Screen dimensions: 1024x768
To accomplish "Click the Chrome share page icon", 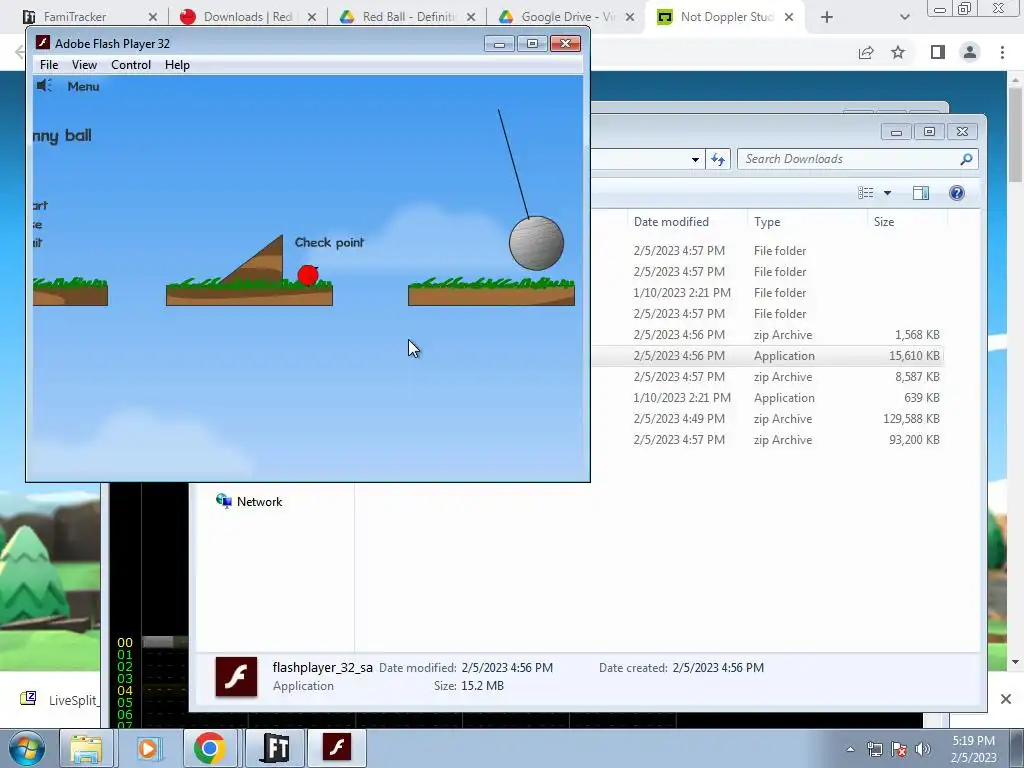I will tap(866, 52).
